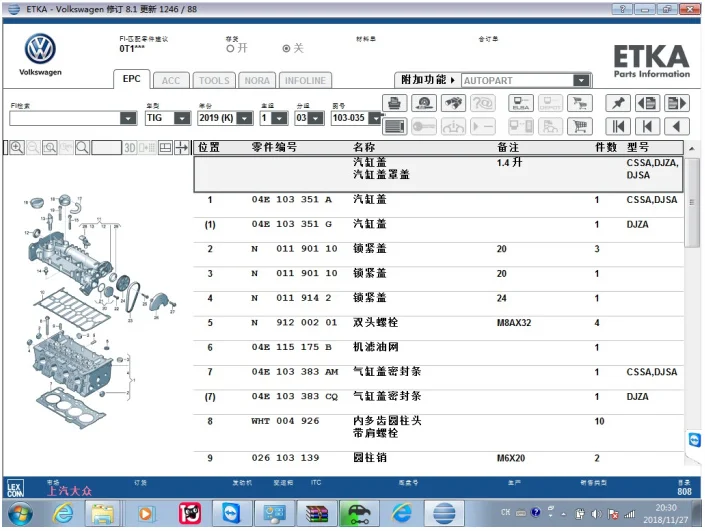This screenshot has height=531, width=705.
Task: Click the 备注 column header
Action: (508, 147)
